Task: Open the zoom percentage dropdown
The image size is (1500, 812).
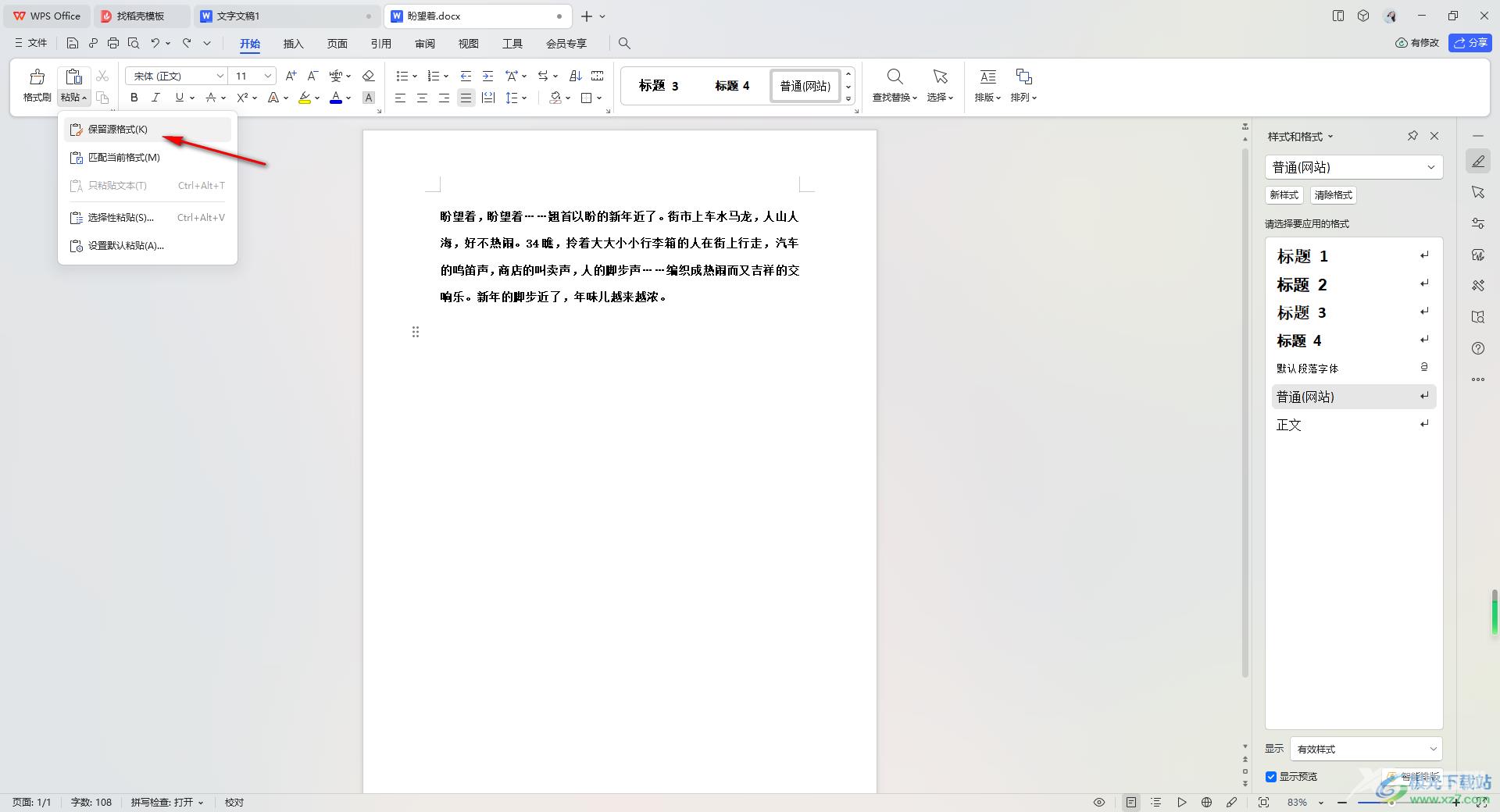Action: 1321,803
